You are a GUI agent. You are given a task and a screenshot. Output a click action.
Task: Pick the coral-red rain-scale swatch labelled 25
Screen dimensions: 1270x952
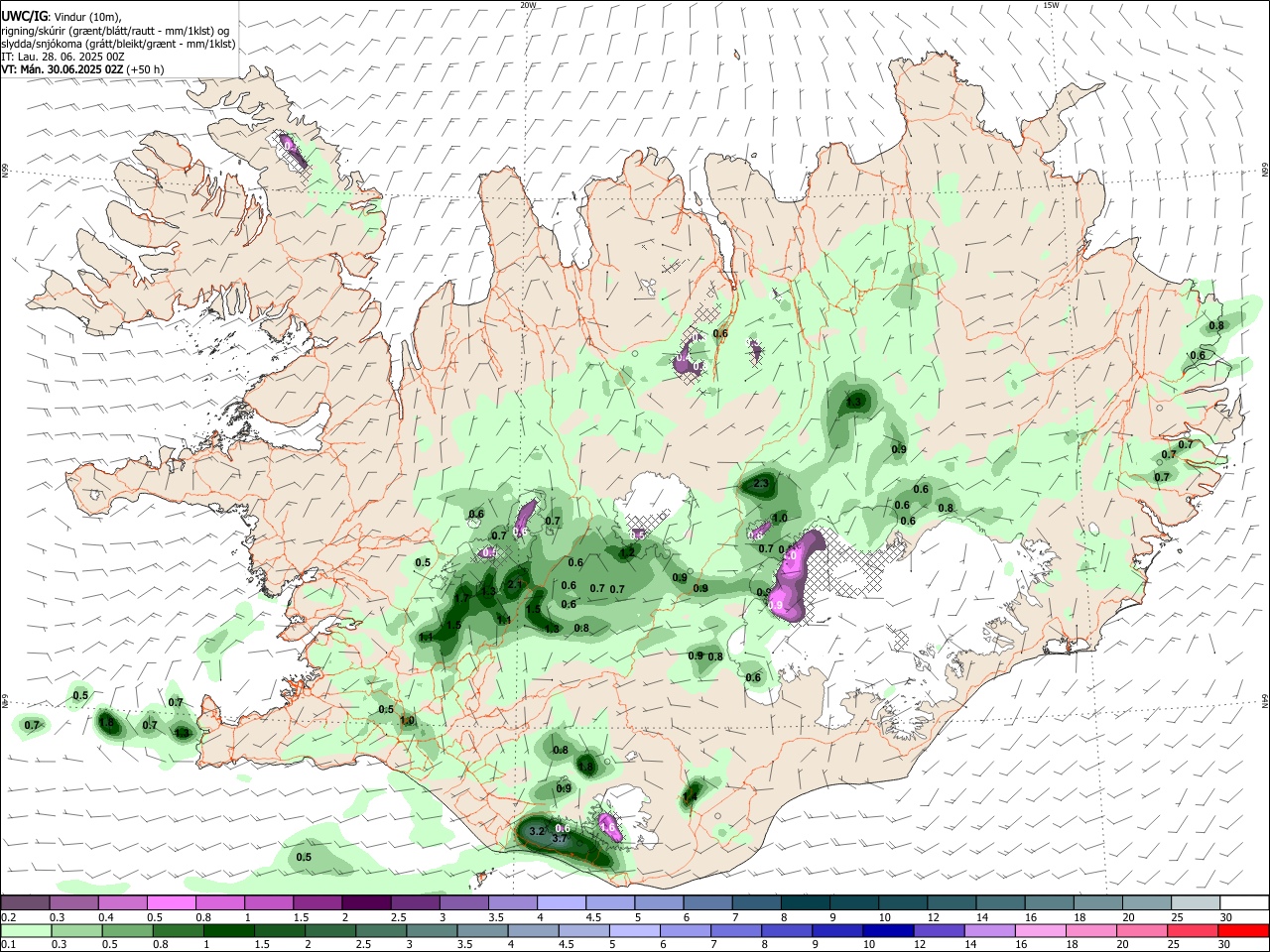point(1192,930)
